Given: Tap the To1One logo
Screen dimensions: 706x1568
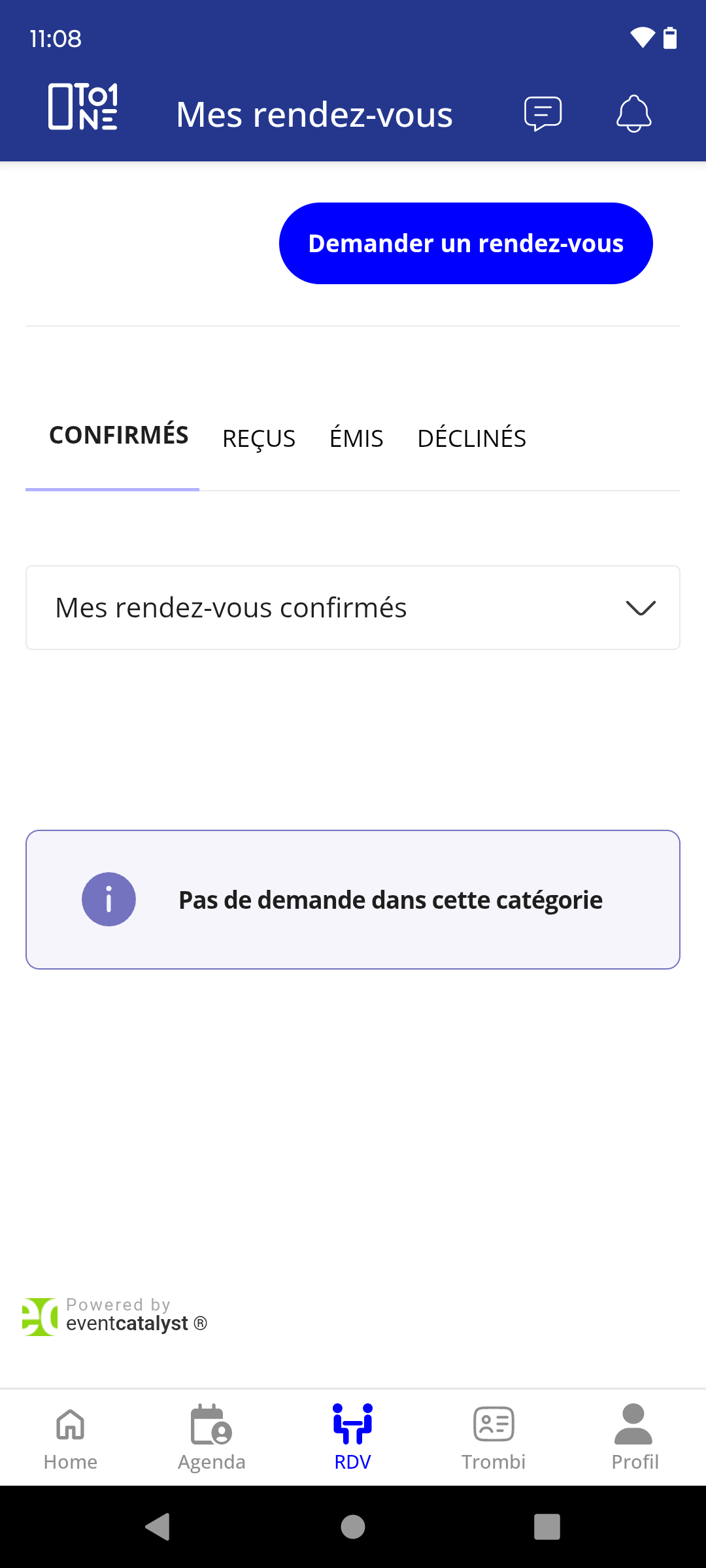Looking at the screenshot, I should 84,106.
